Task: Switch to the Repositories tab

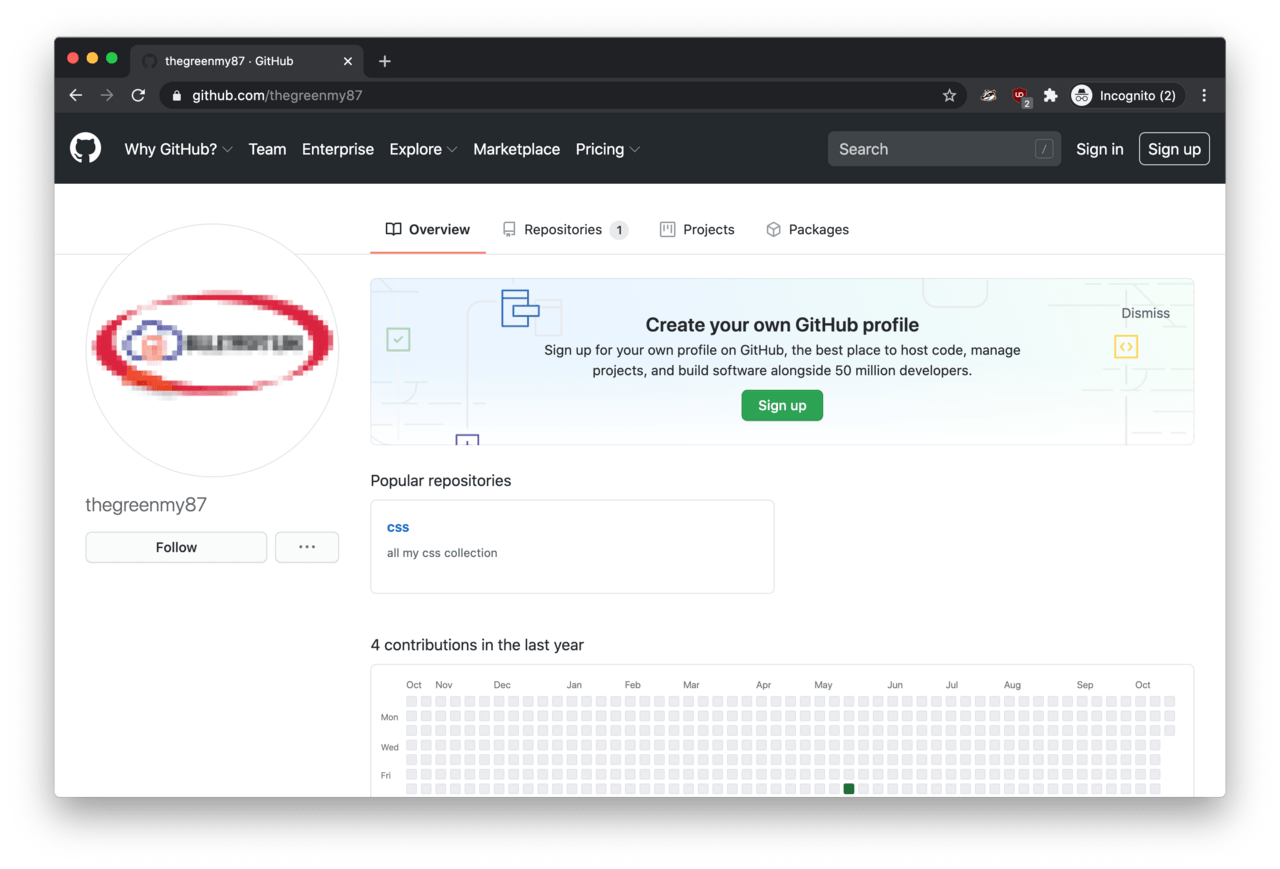Action: 565,229
